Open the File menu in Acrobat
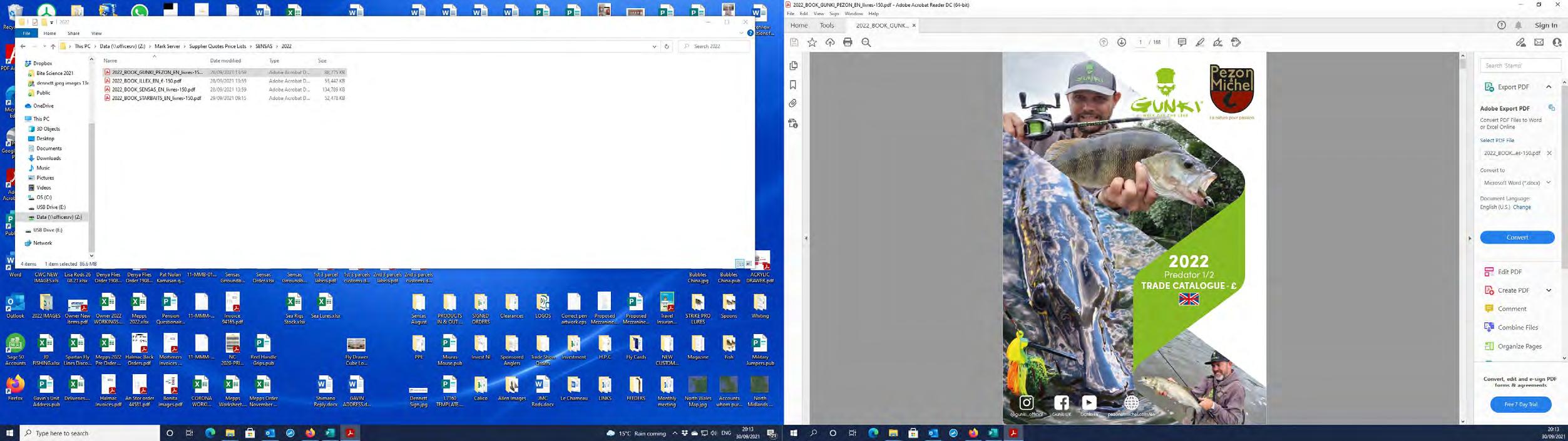The height and width of the screenshot is (441, 1568). [791, 14]
